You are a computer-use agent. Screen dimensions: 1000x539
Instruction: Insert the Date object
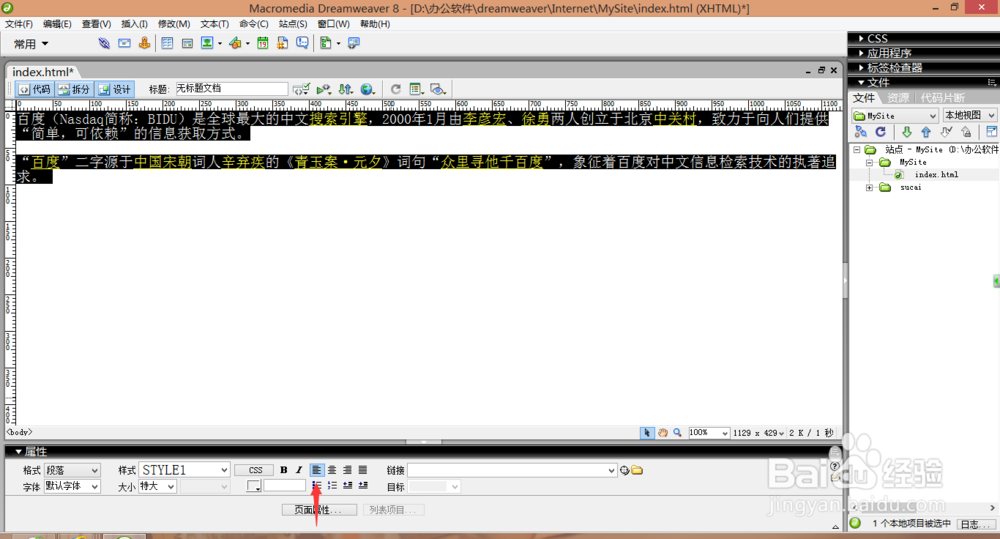click(x=263, y=43)
